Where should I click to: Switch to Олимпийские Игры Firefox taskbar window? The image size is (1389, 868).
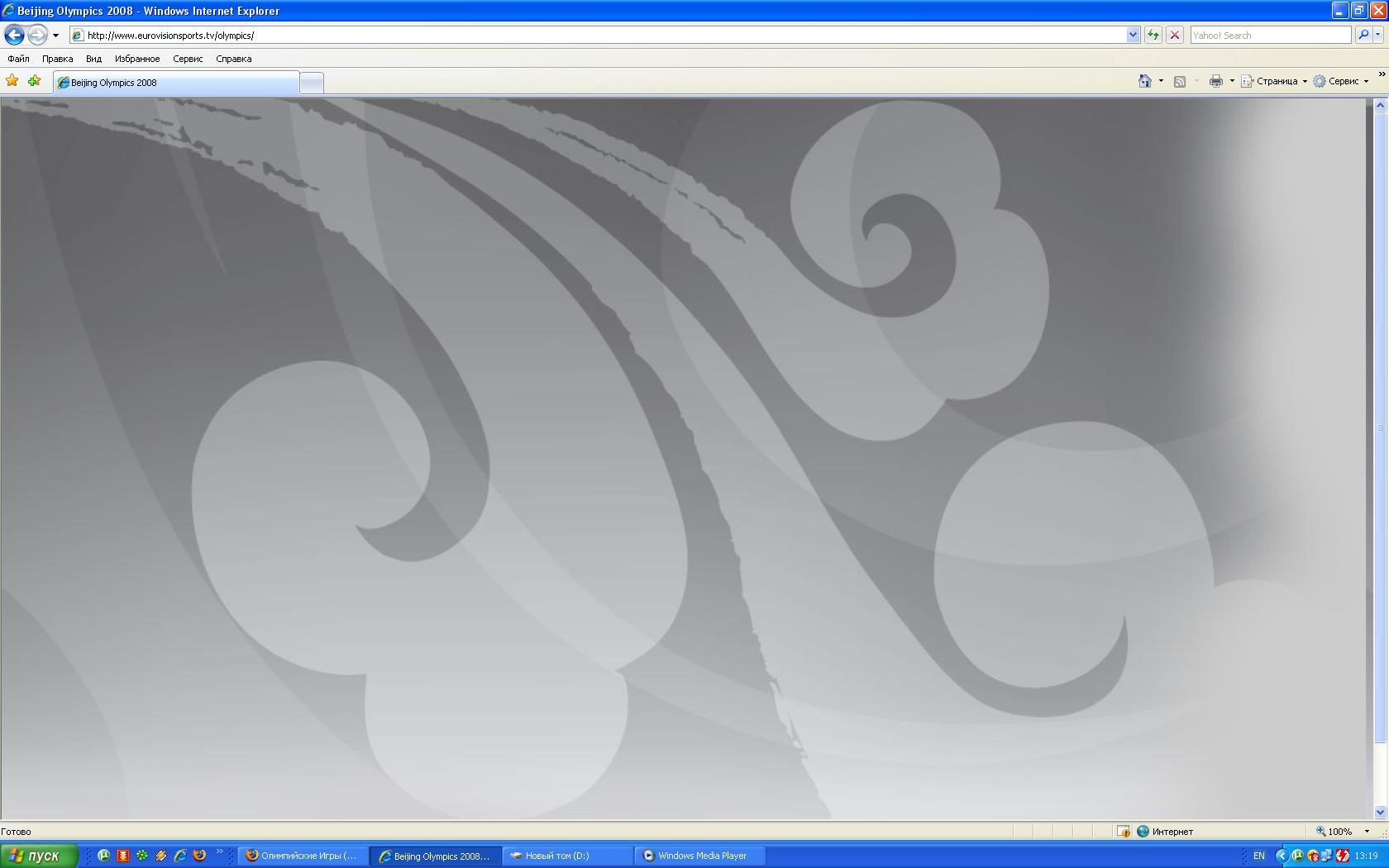(303, 856)
